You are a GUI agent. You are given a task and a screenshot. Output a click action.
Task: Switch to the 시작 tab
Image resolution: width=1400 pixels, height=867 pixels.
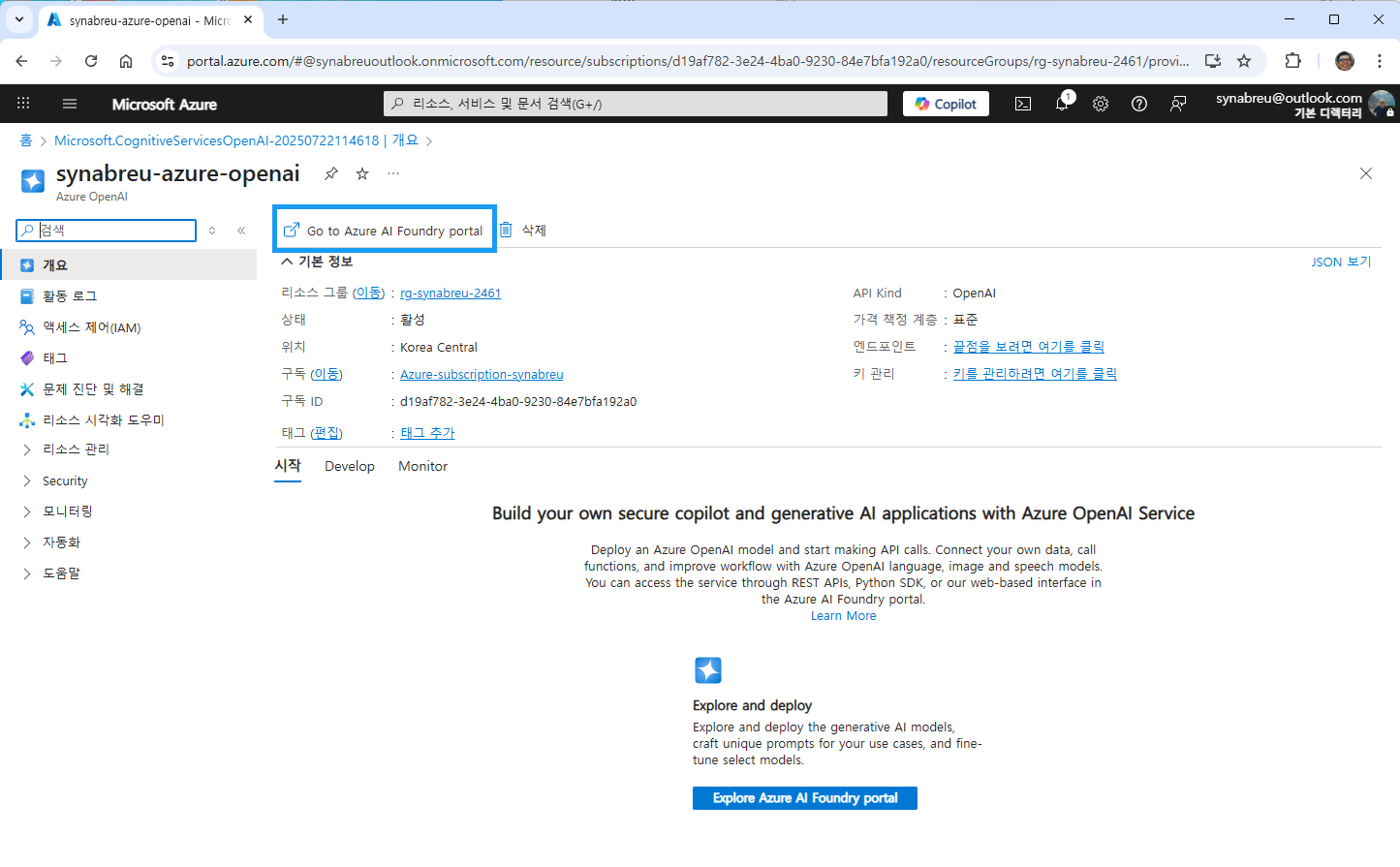click(288, 466)
